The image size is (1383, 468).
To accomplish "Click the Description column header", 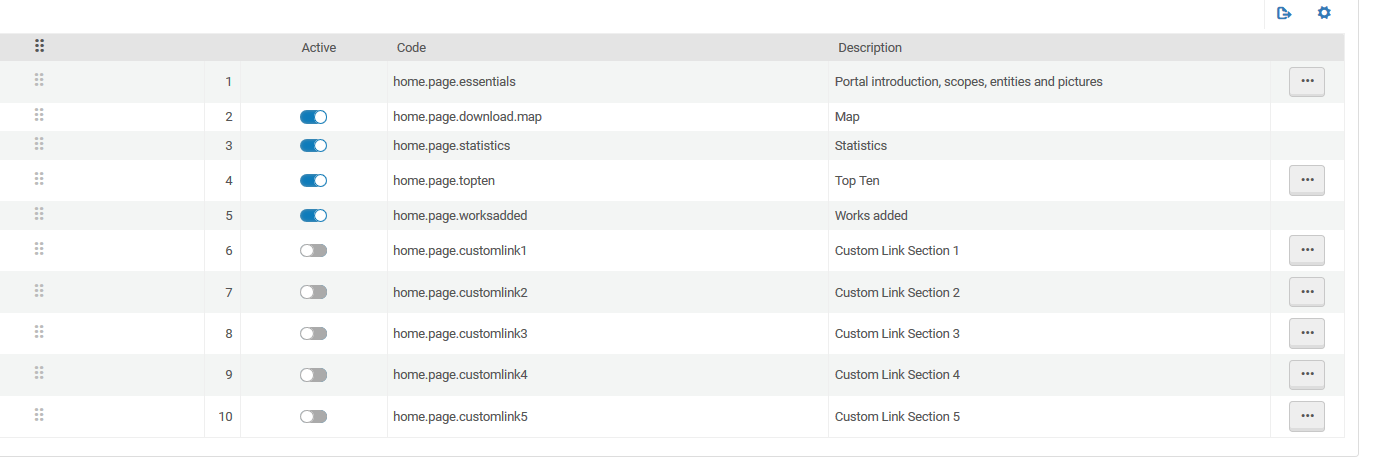I will pos(869,48).
